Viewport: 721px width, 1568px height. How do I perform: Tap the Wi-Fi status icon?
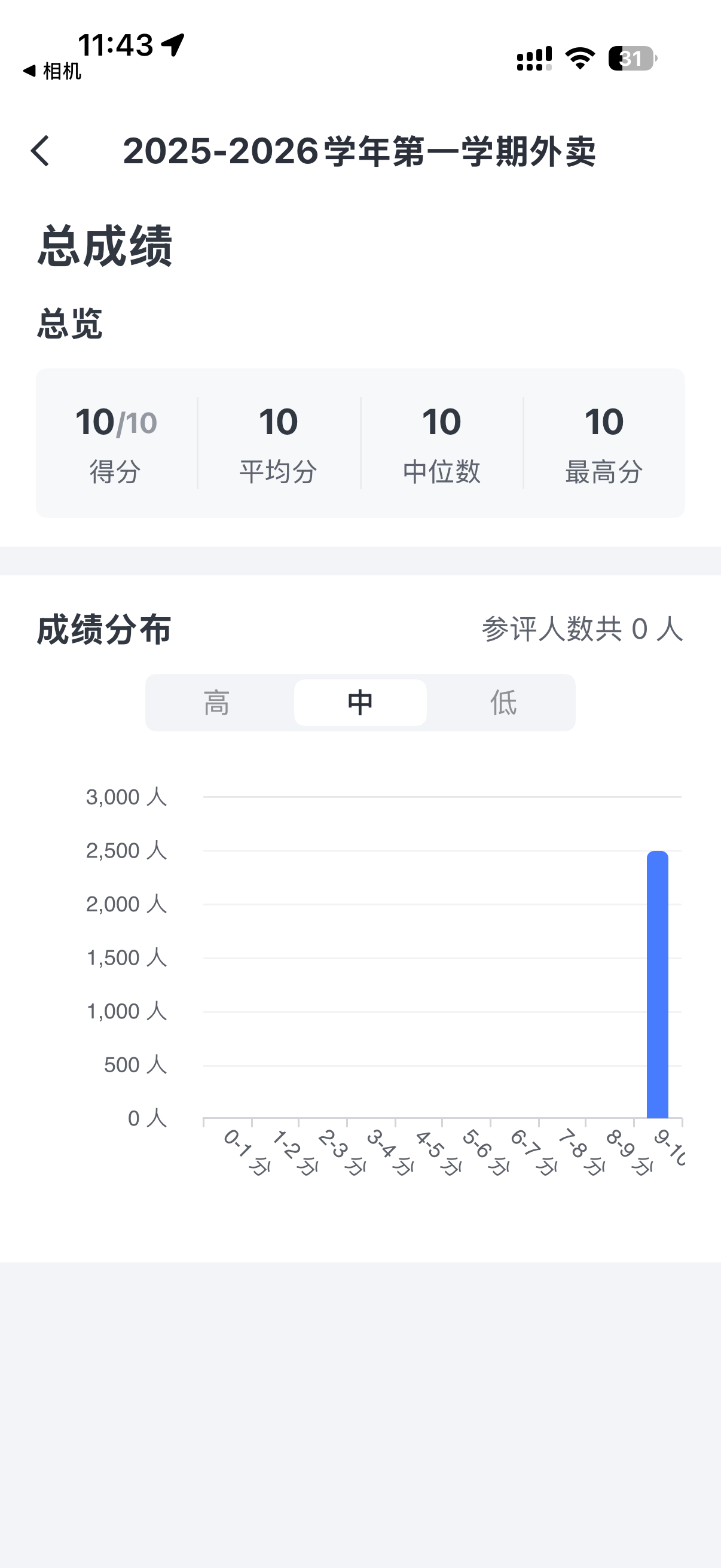tap(580, 59)
